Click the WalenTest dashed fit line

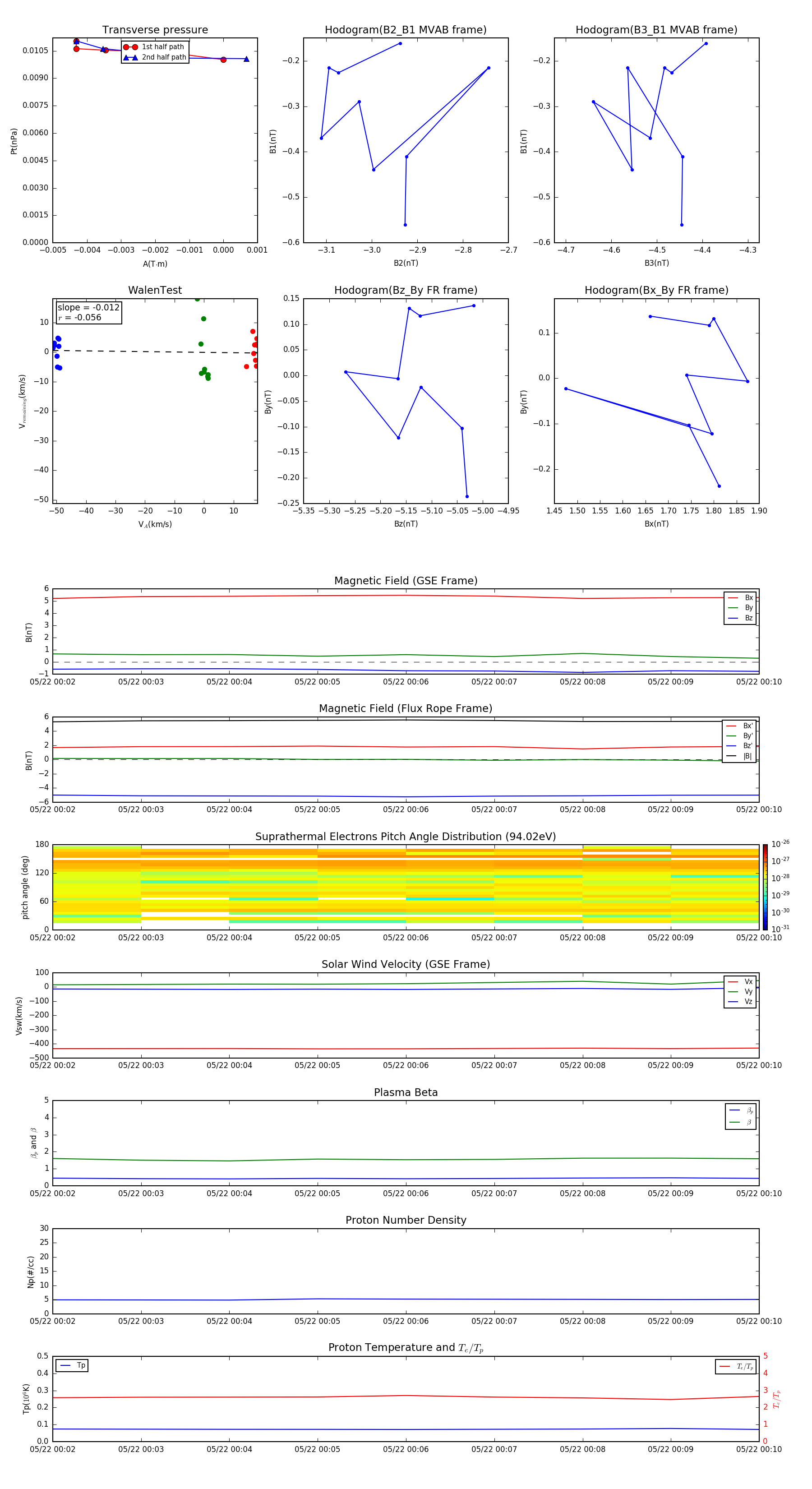tap(155, 351)
